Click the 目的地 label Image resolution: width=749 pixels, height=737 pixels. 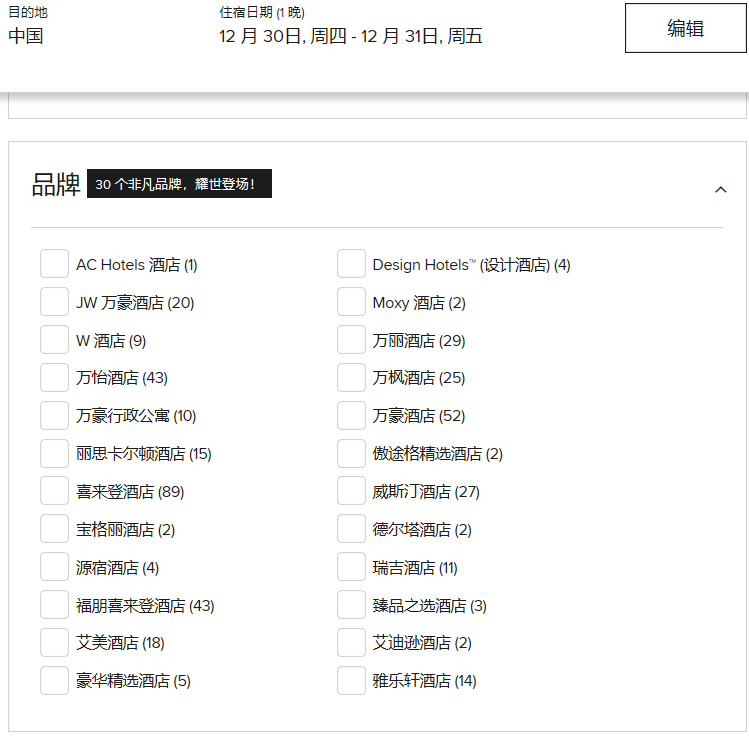(x=28, y=12)
